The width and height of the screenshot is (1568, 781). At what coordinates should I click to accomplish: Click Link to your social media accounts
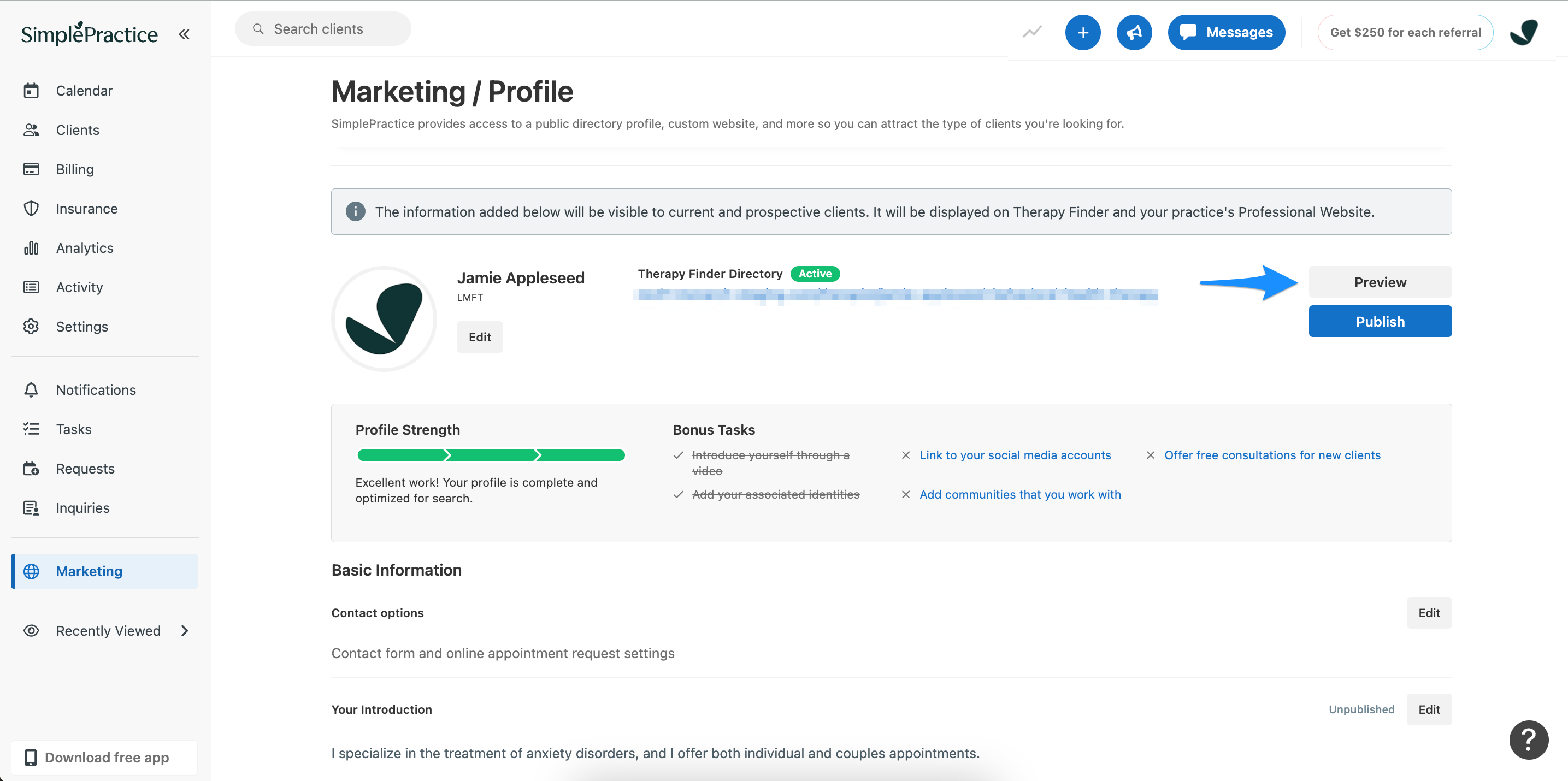tap(1015, 455)
